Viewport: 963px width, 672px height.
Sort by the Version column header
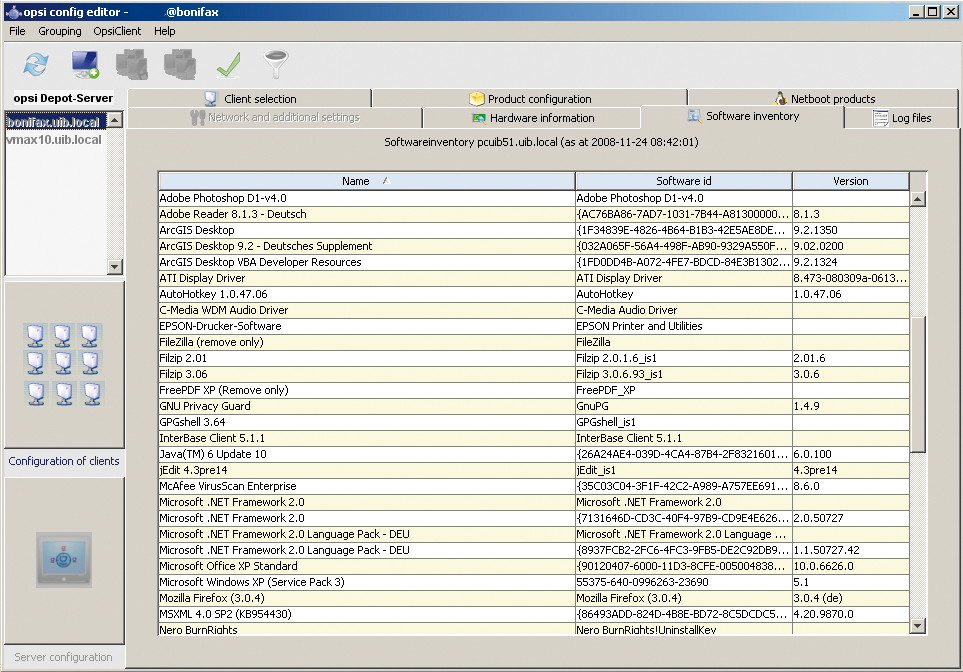point(851,181)
